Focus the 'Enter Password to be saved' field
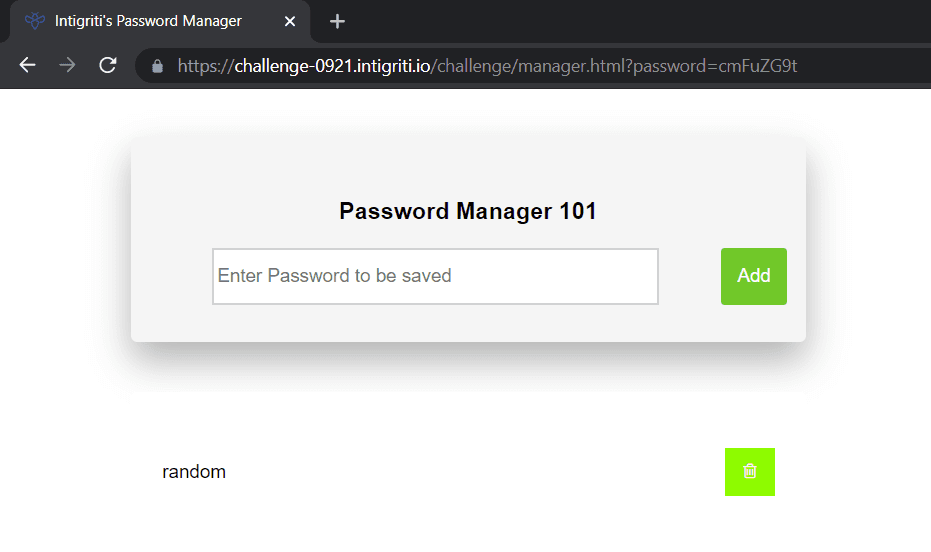 [x=435, y=276]
